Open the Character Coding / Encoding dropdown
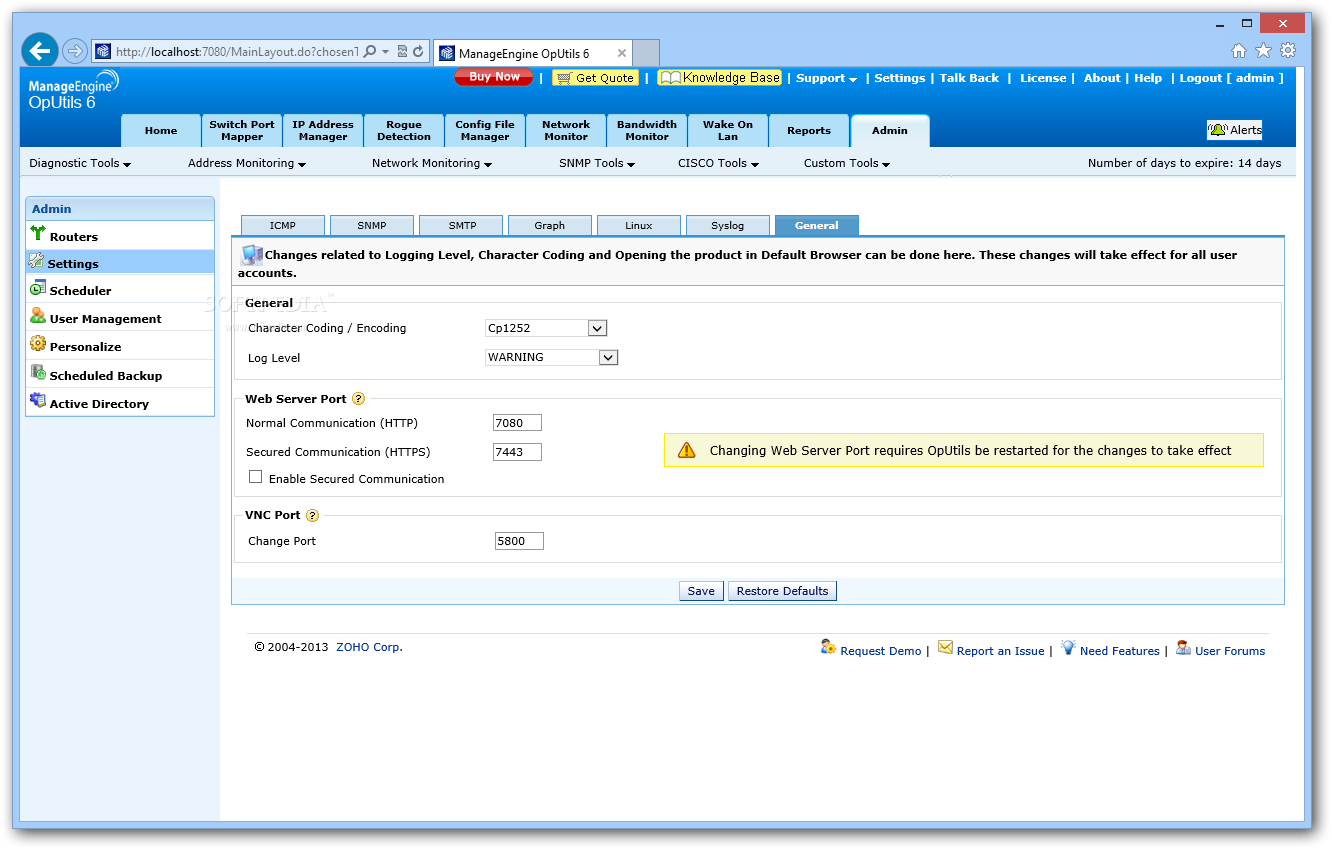The image size is (1332, 849). 546,328
